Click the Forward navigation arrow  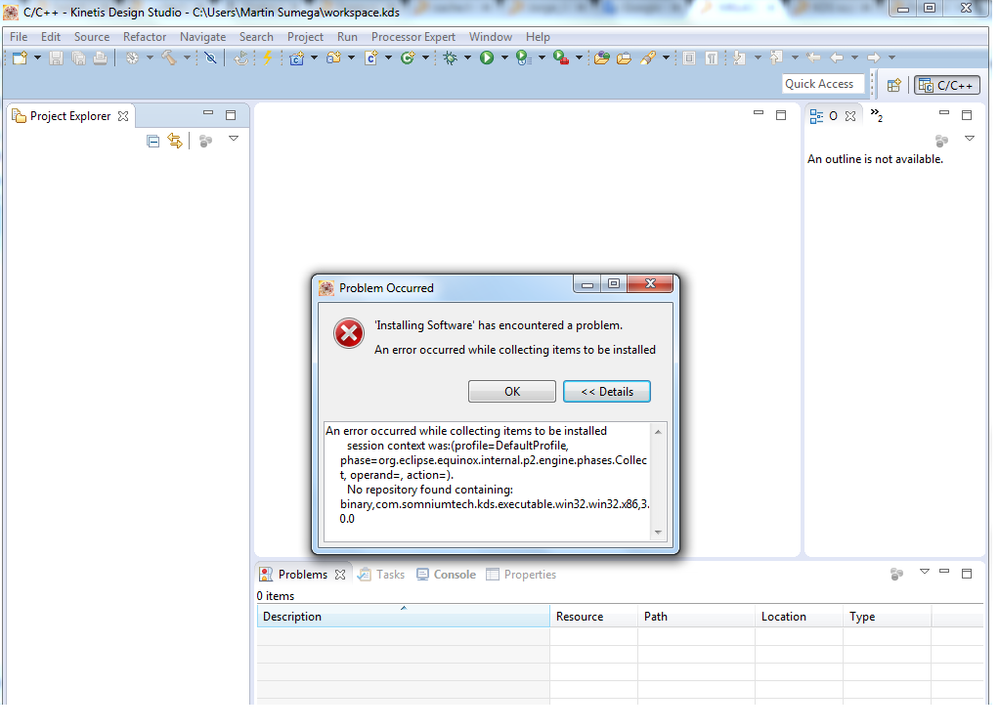click(873, 58)
